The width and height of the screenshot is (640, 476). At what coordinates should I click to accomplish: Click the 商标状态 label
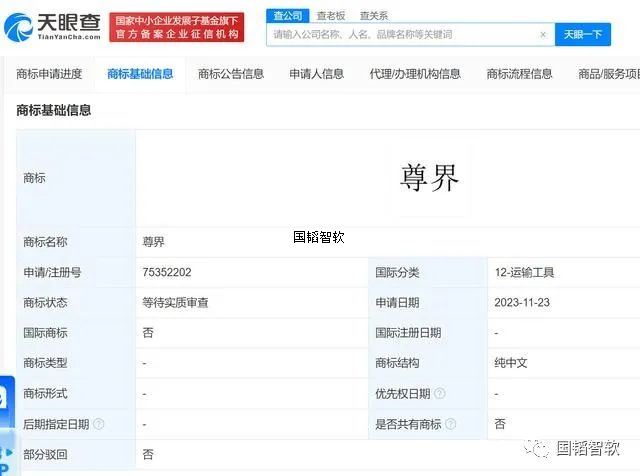(45, 303)
